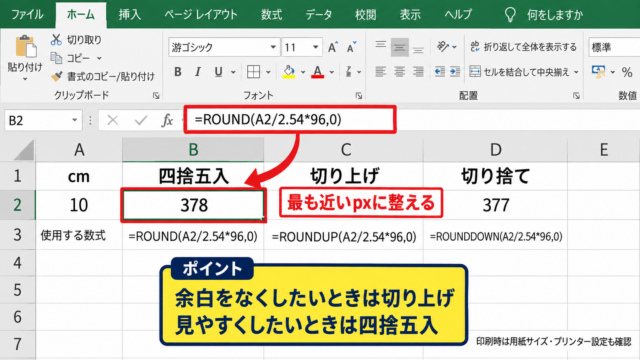Open 標準 number format dropdown
The width and height of the screenshot is (640, 360).
614,47
